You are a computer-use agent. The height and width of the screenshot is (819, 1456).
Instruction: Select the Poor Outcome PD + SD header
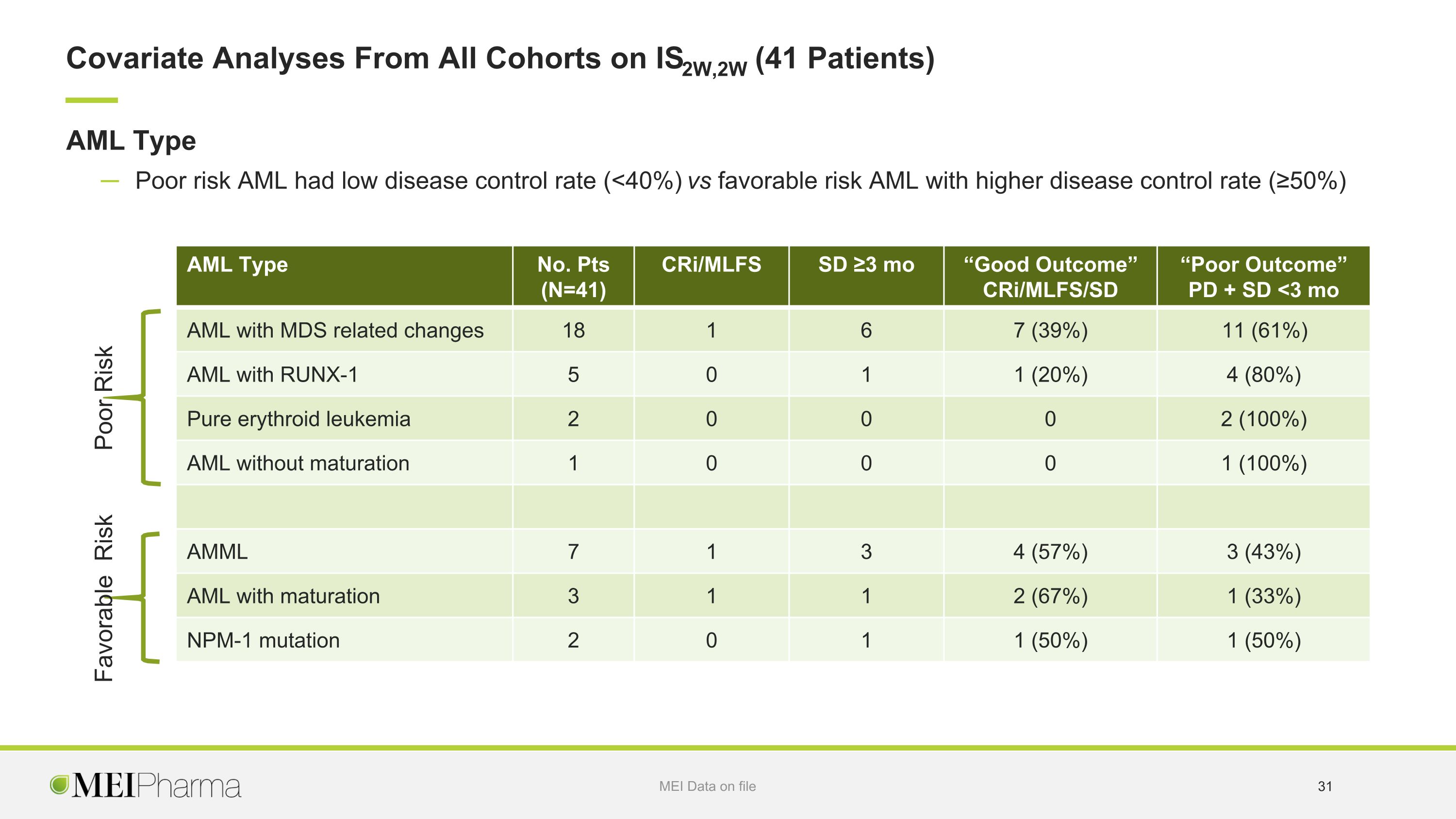1263,276
